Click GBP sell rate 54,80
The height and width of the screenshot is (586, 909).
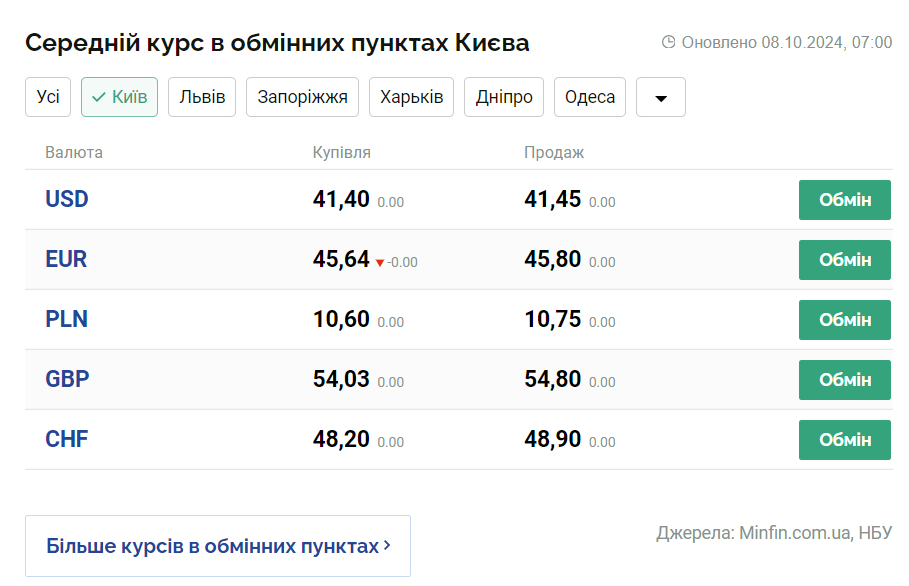pos(552,379)
